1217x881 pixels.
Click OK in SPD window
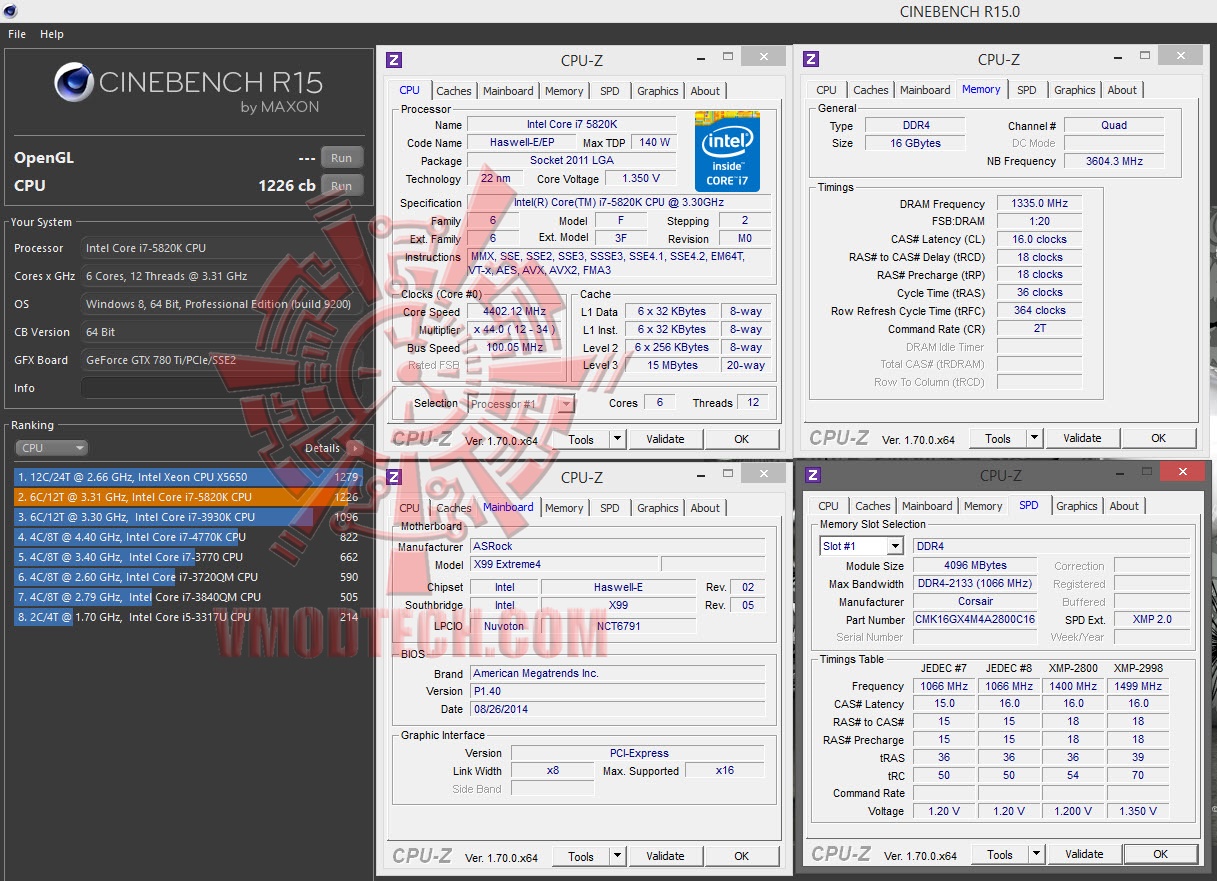1160,854
